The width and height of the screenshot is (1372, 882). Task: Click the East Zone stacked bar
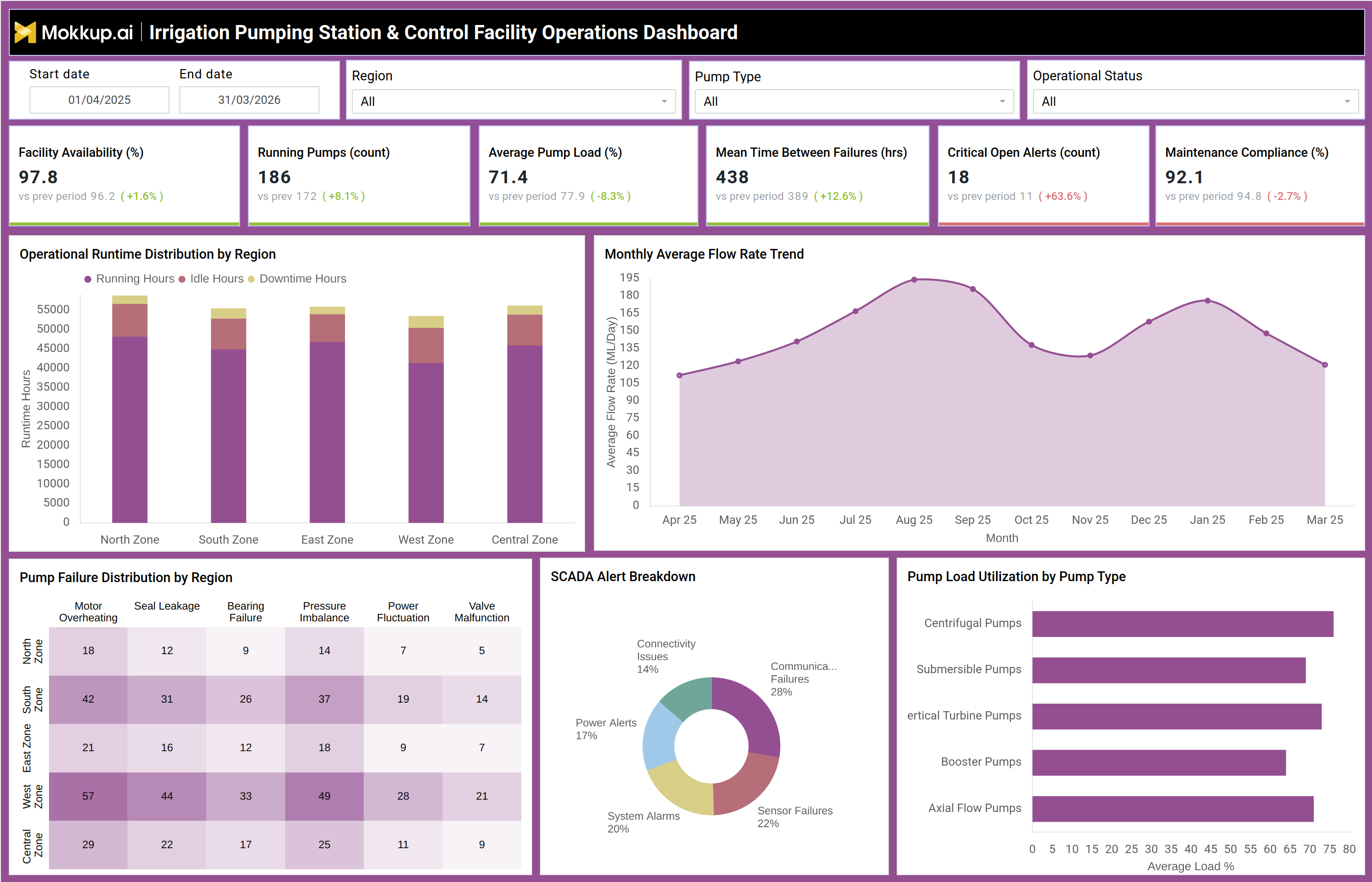327,415
